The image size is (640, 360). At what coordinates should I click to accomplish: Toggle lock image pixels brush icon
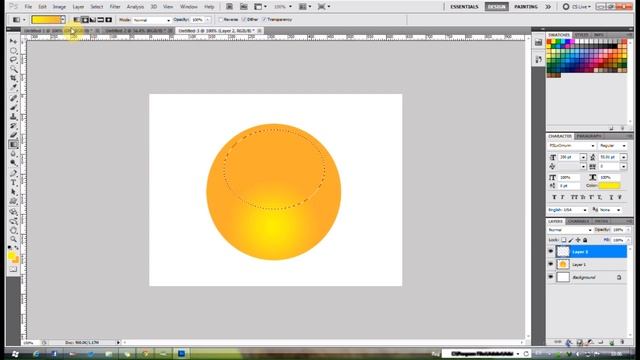point(571,240)
